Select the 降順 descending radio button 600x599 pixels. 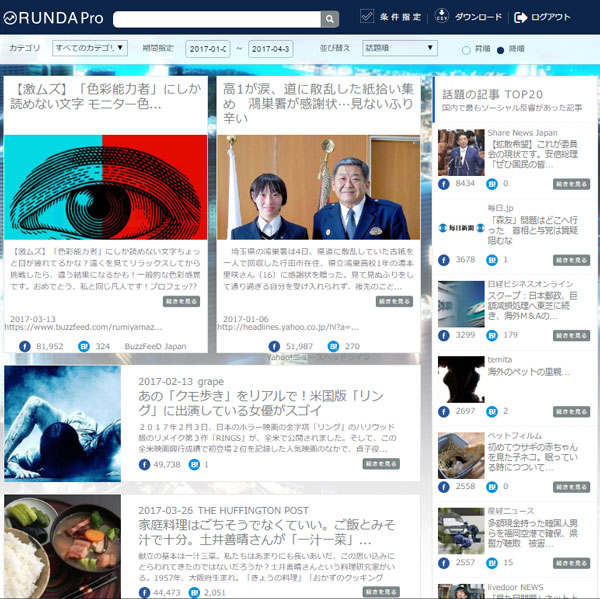pos(500,50)
